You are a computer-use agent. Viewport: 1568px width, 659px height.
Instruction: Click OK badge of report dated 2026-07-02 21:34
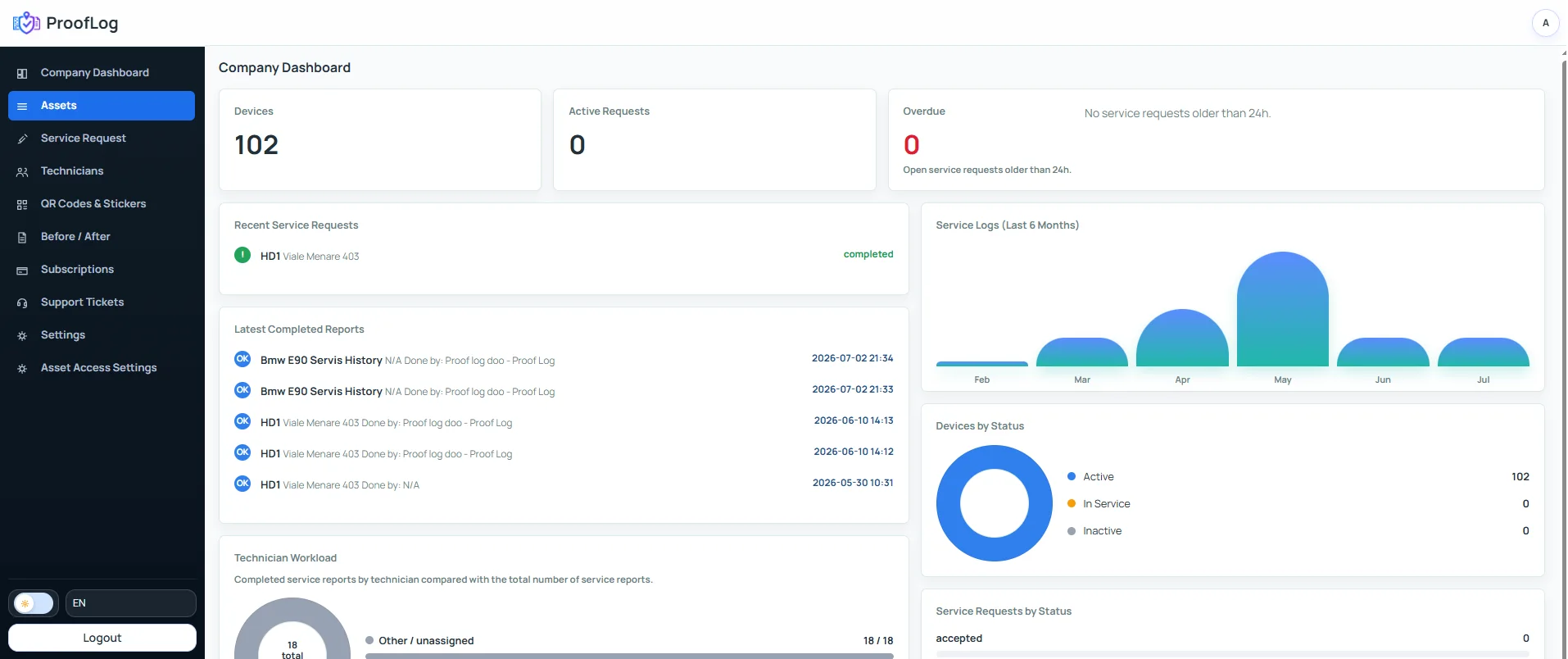(242, 358)
